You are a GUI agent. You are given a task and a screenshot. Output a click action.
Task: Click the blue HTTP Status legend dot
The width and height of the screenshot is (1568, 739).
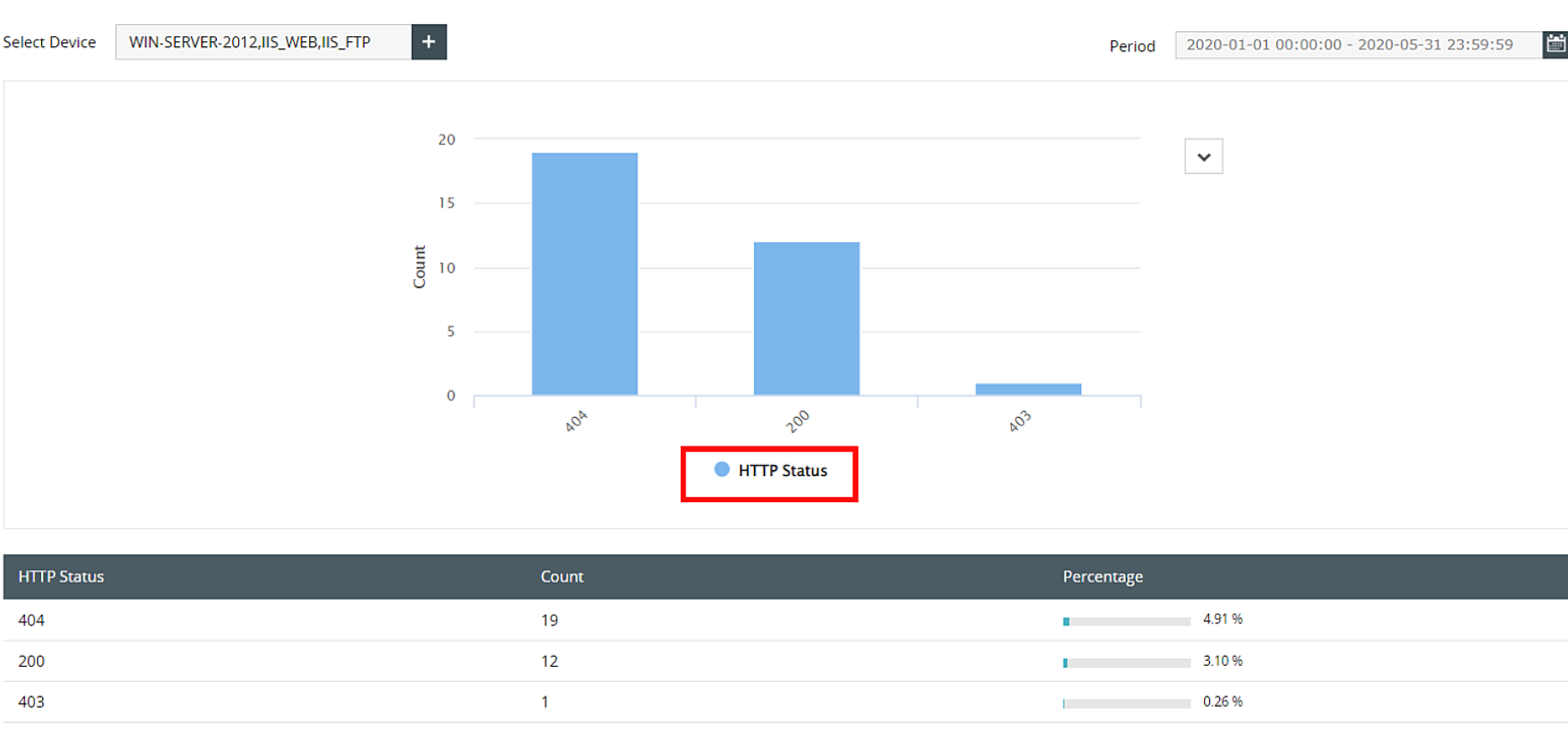point(721,470)
